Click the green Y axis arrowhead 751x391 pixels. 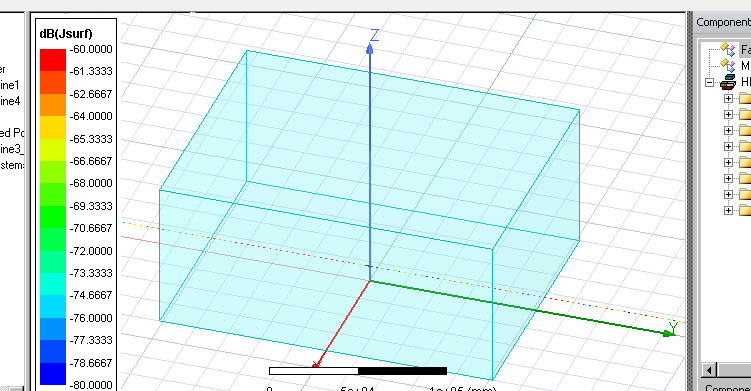[669, 334]
